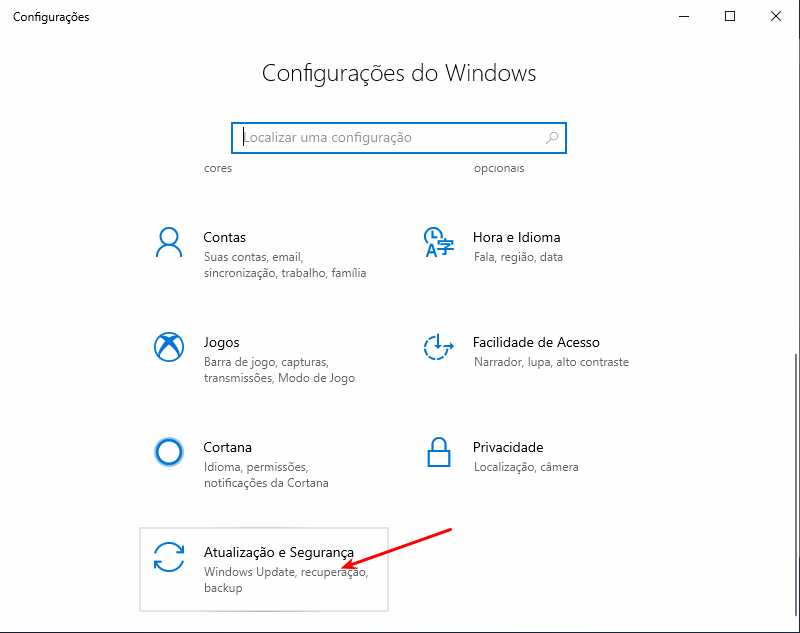Click the Cortana circle icon
800x633 pixels.
[169, 452]
